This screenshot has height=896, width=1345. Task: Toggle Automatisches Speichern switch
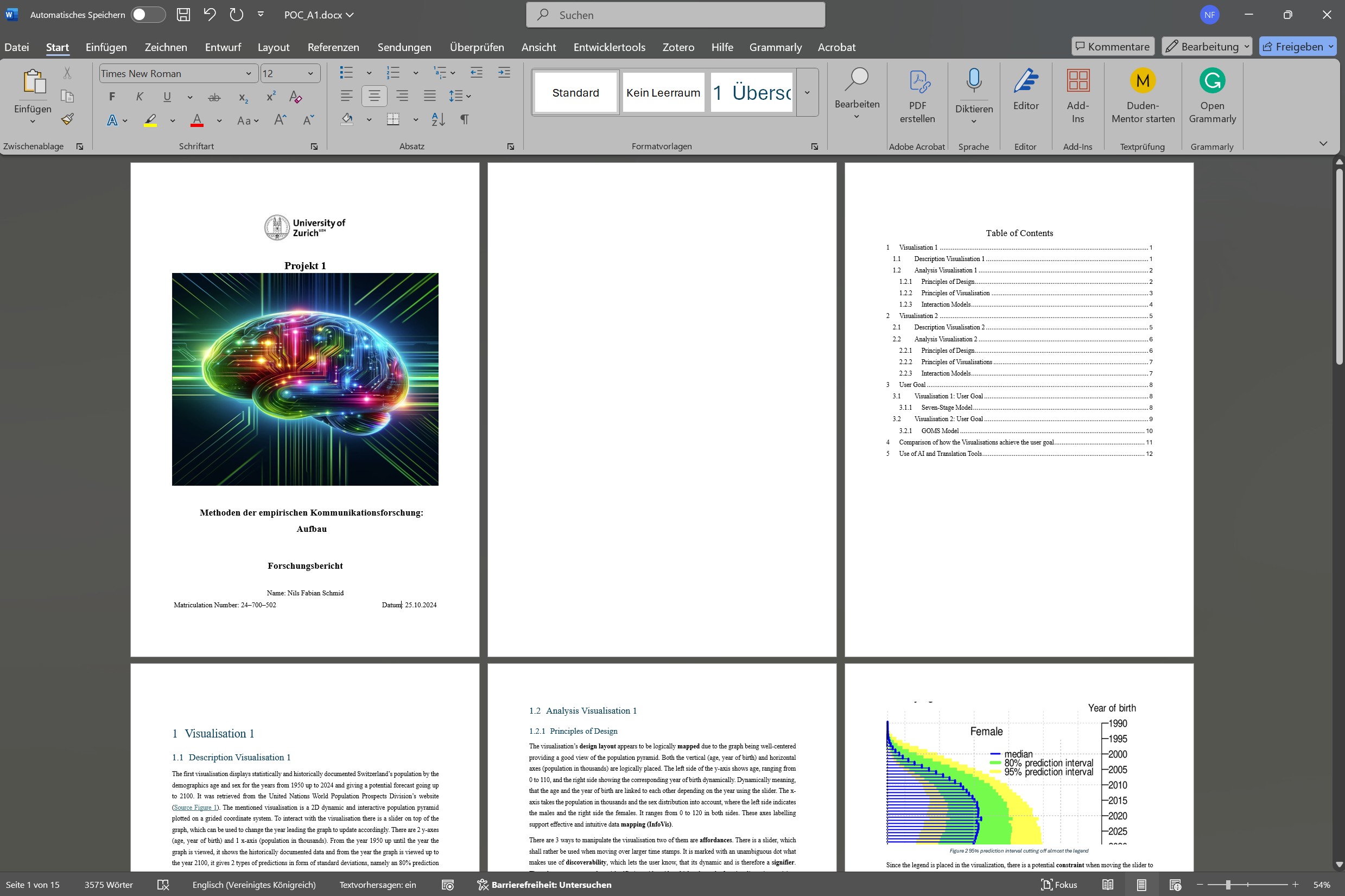[x=148, y=15]
